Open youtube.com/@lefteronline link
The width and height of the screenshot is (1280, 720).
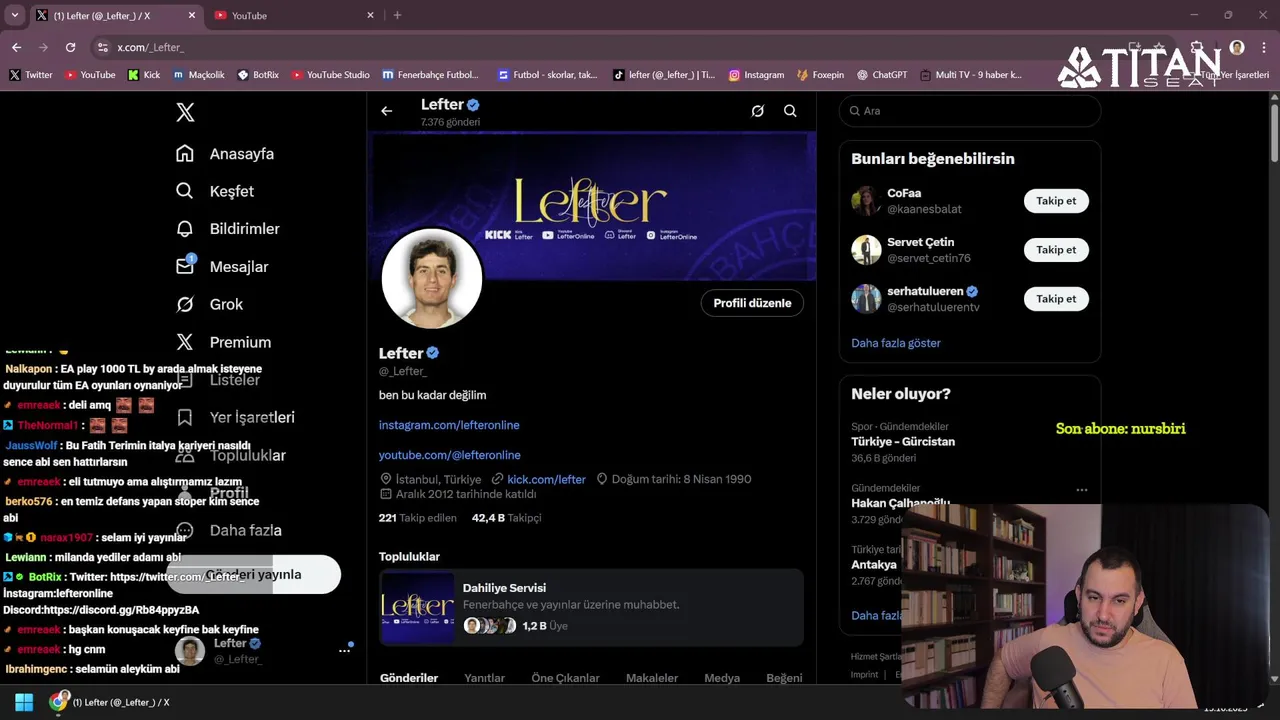(x=450, y=455)
